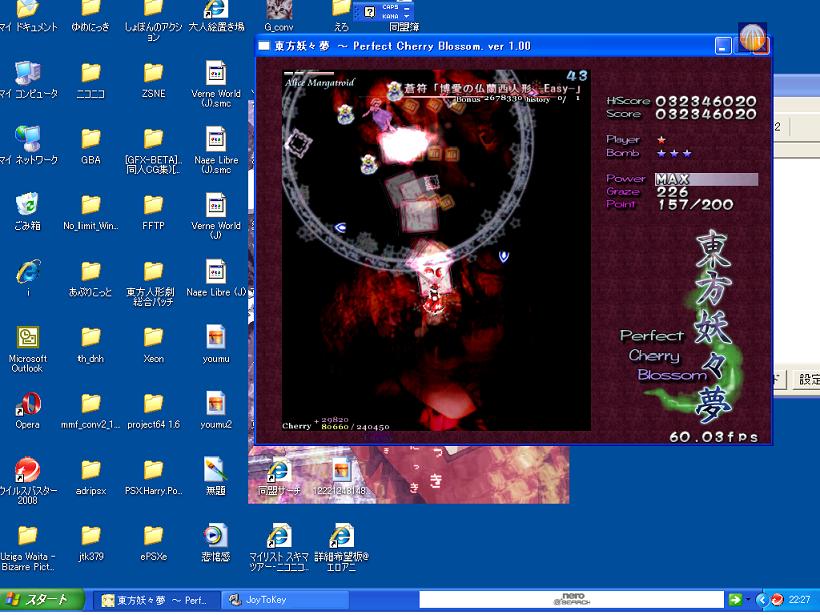
Task: Click the 東方妖々夢 window title bar icon
Action: (264, 46)
